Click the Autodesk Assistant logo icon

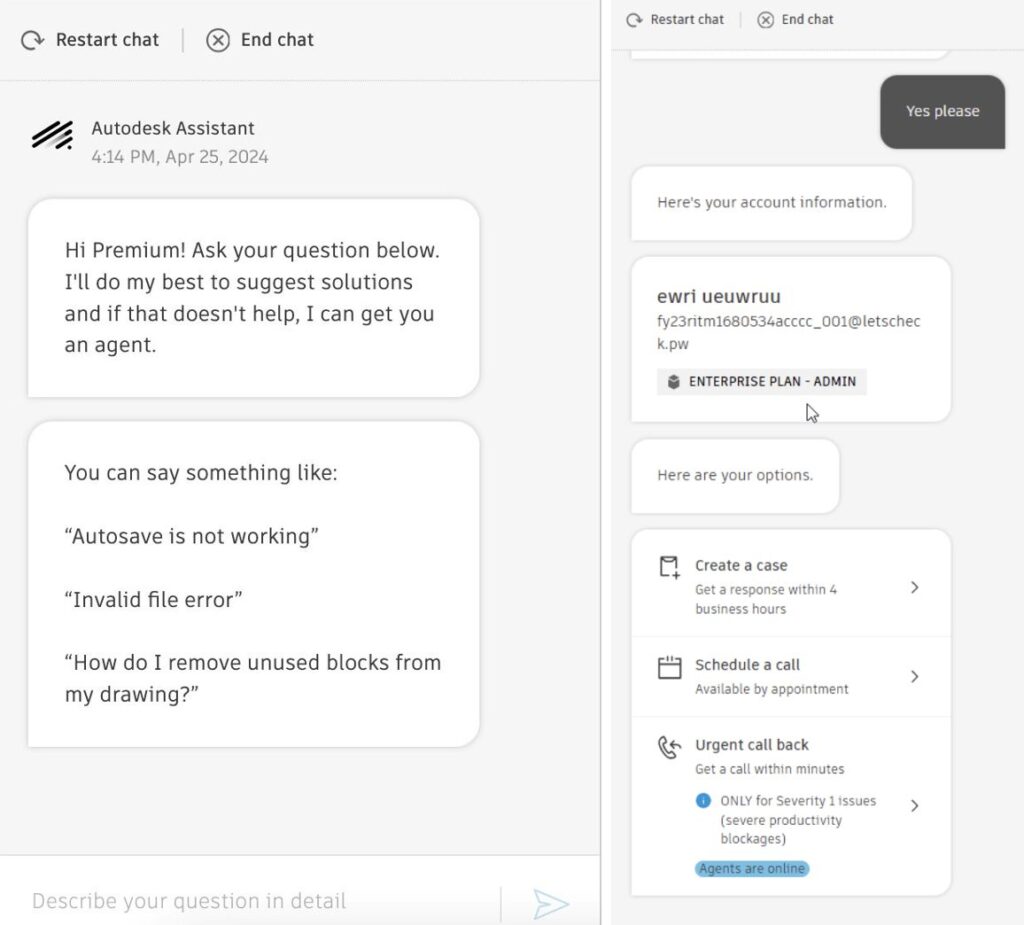52,136
